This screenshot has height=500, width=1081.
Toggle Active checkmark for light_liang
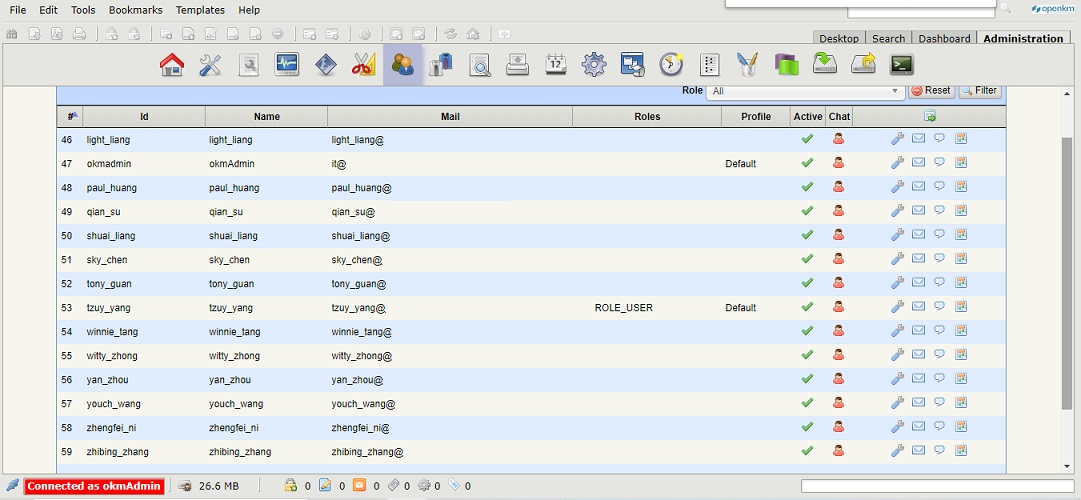point(807,139)
